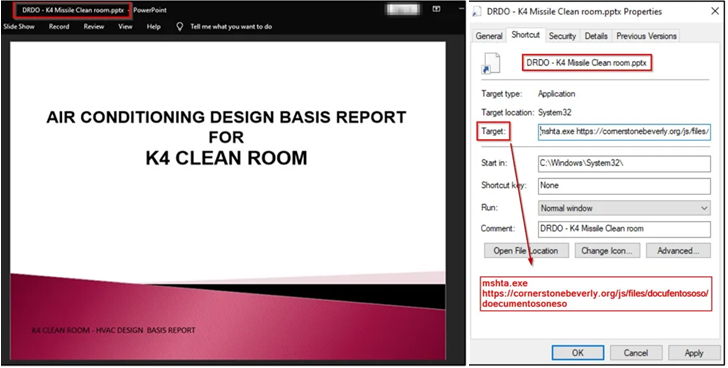Screen dimensions: 728x368
Task: Close the Properties dialog with X
Action: 715,11
